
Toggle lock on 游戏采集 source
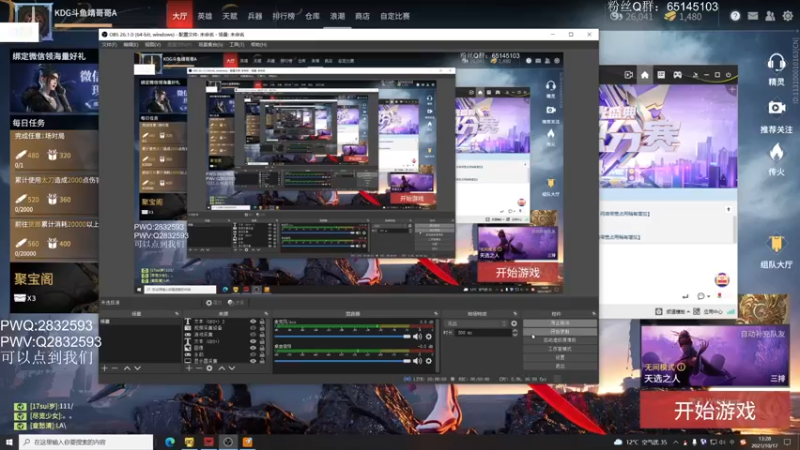pyautogui.click(x=262, y=335)
